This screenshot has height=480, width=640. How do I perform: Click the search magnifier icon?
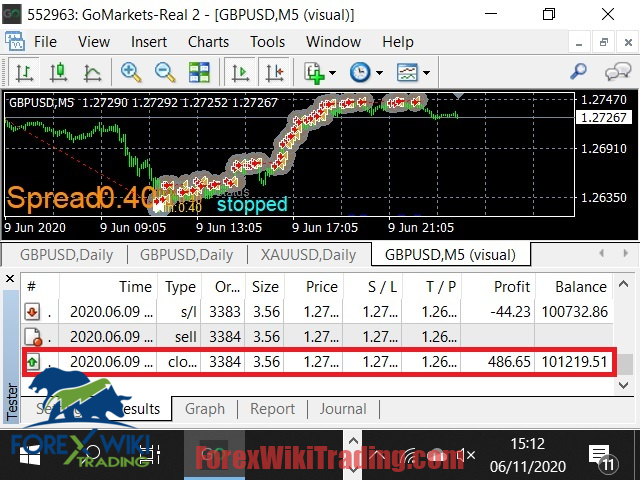pos(578,71)
